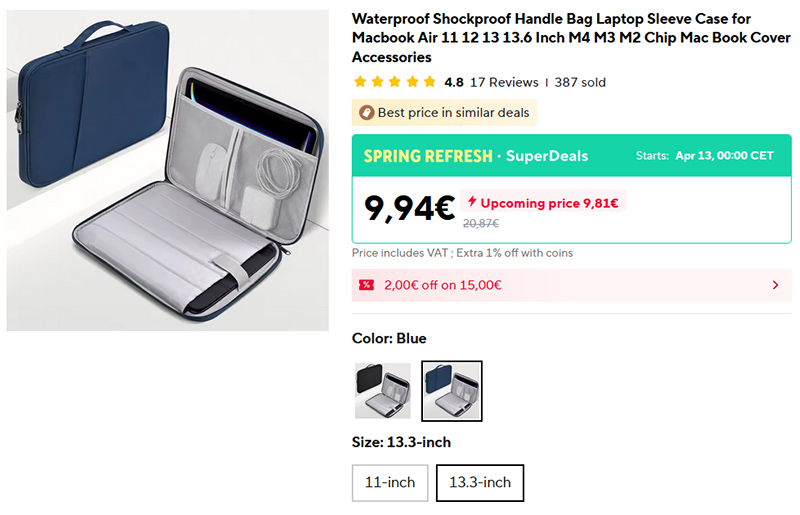Image resolution: width=800 pixels, height=515 pixels.
Task: Select the 11-inch size option
Action: [x=390, y=482]
